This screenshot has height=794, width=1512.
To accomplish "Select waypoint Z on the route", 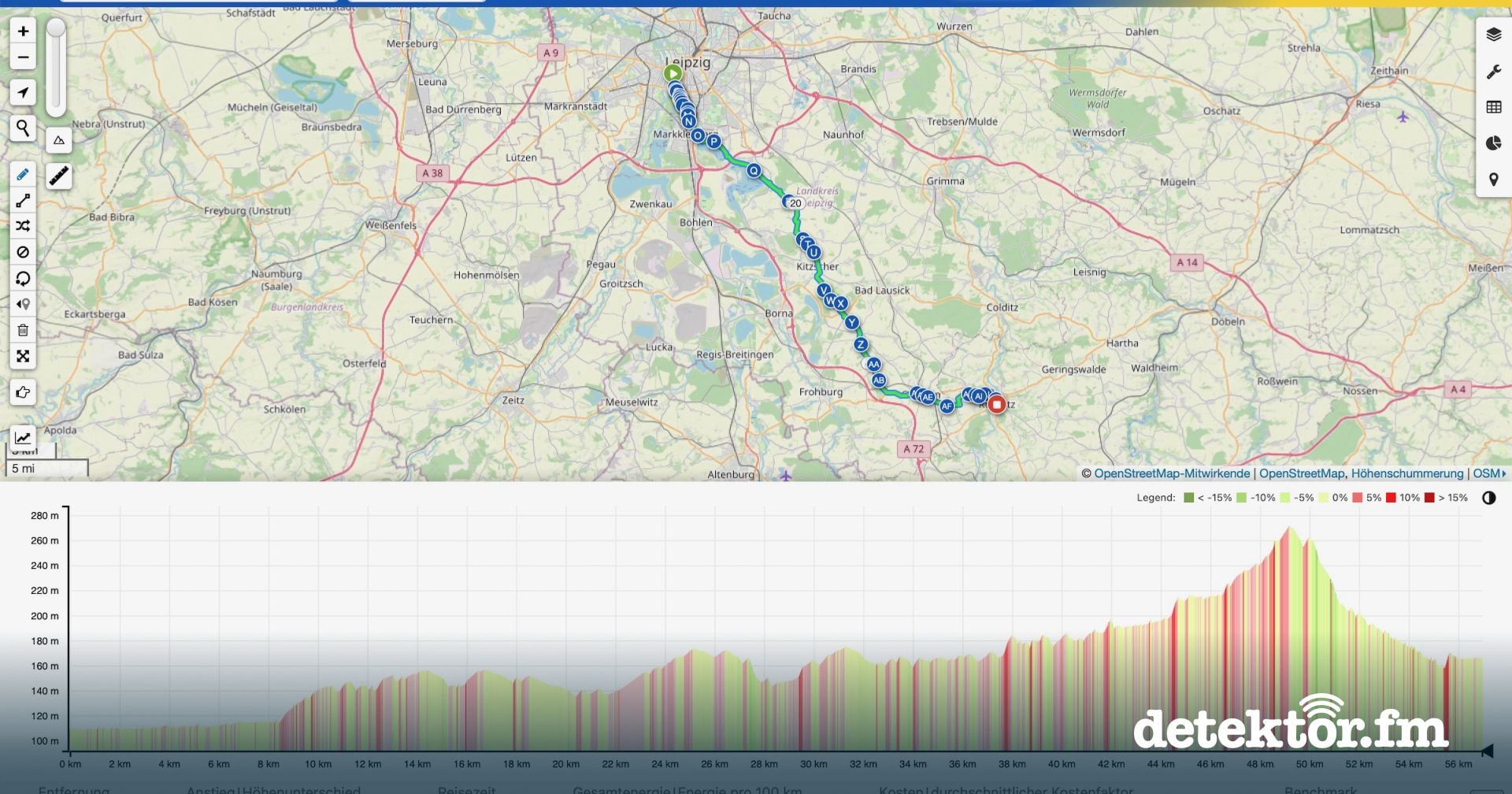I will point(861,344).
